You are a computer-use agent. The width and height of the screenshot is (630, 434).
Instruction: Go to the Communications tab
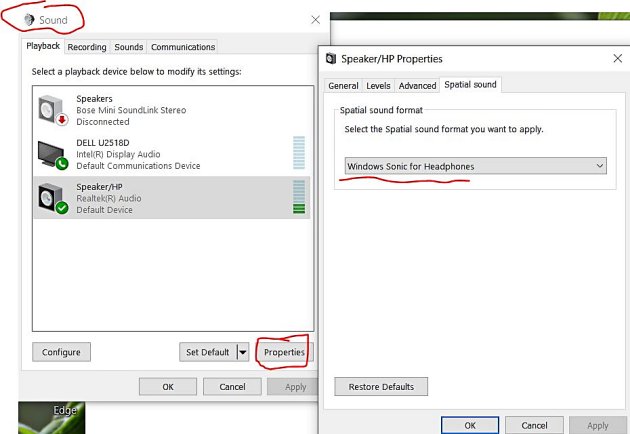tap(183, 47)
